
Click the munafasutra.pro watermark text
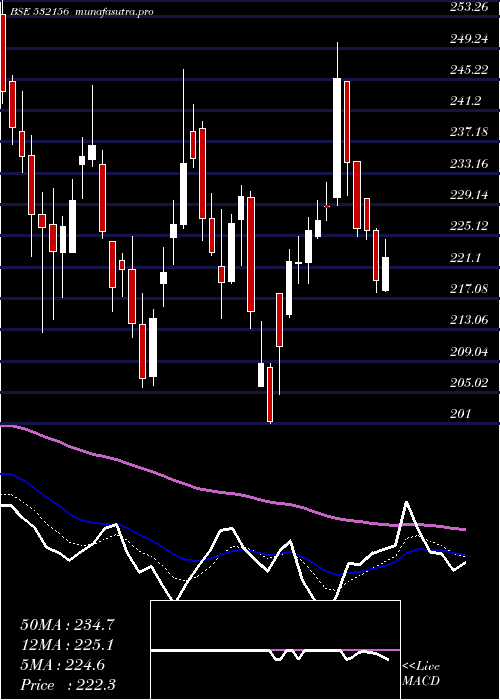tap(115, 12)
